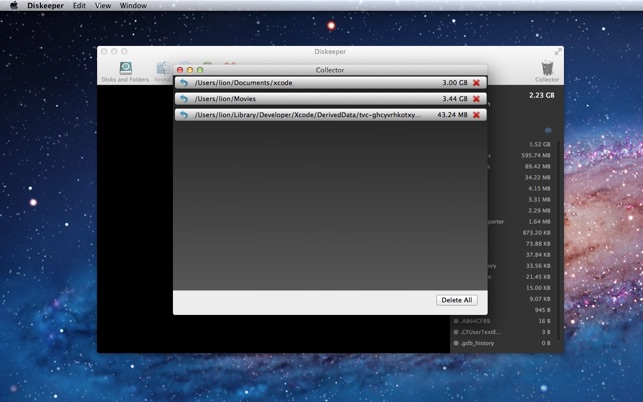
Task: Click the Collector trash icon in the Diskeeper toolbar
Action: 547,72
